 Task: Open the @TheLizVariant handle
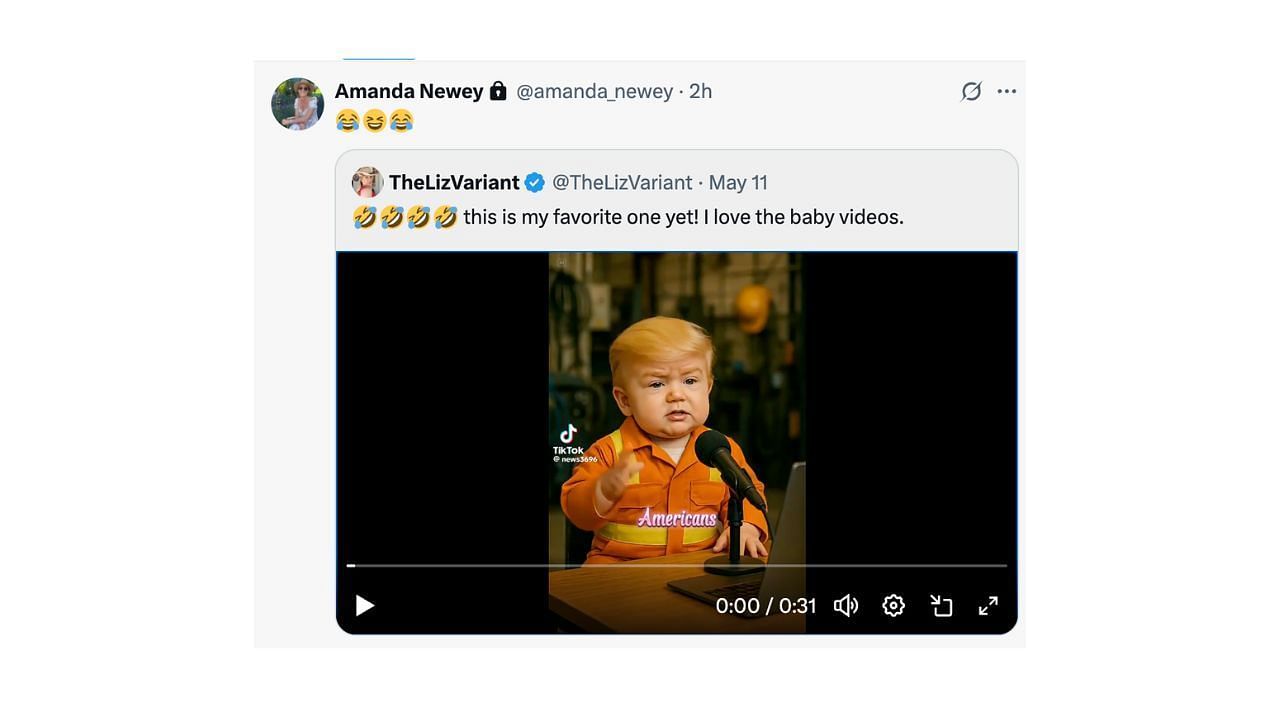[622, 182]
